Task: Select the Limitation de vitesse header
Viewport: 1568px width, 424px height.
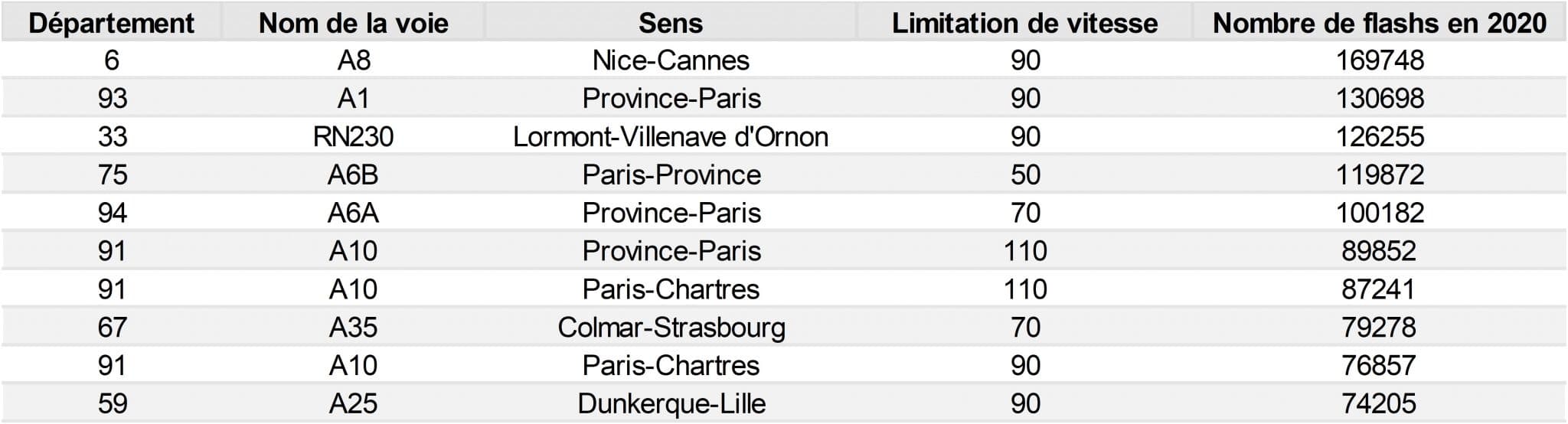Action: [1024, 23]
